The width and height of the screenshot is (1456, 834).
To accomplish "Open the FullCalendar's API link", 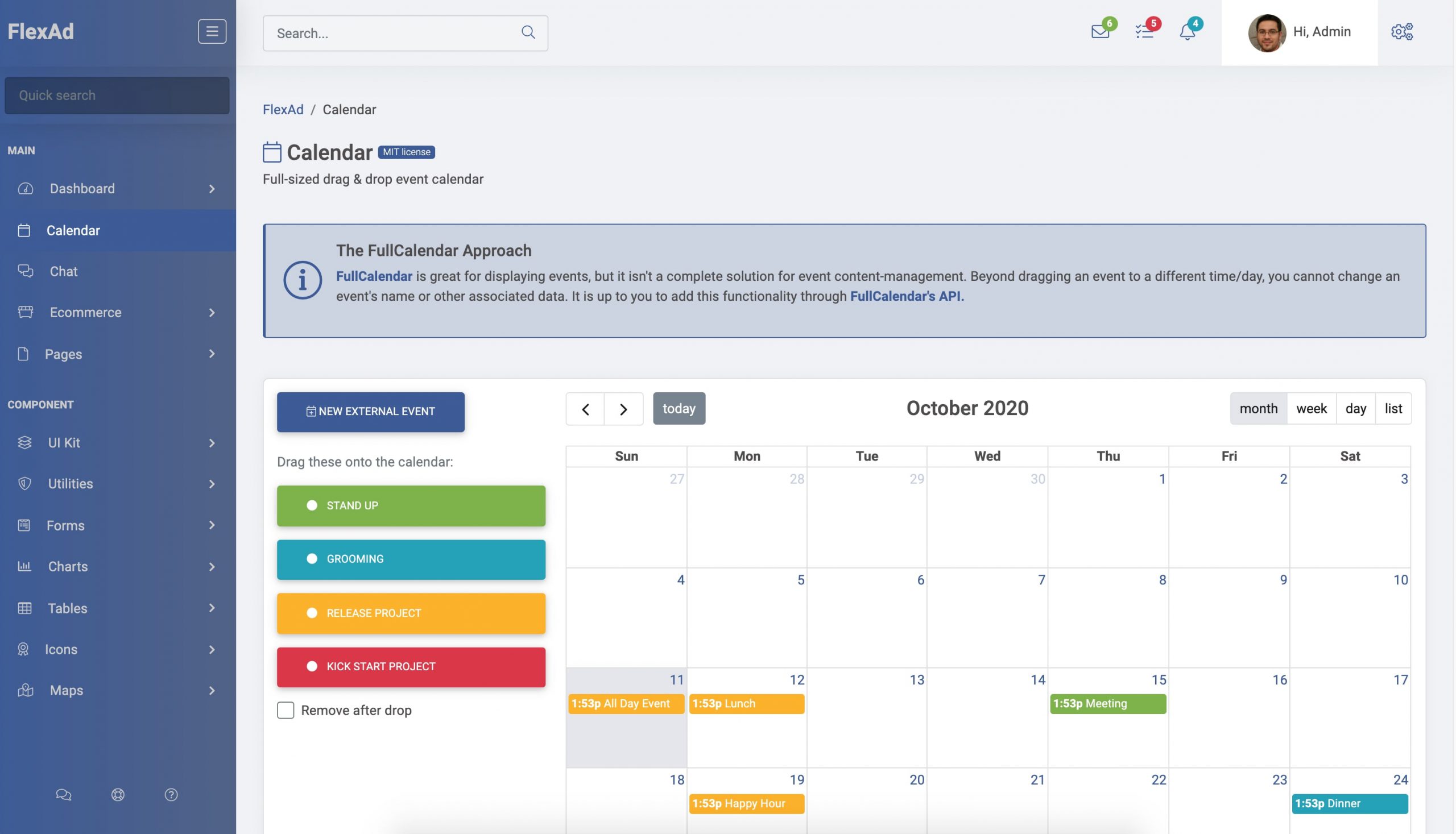I will pos(907,296).
